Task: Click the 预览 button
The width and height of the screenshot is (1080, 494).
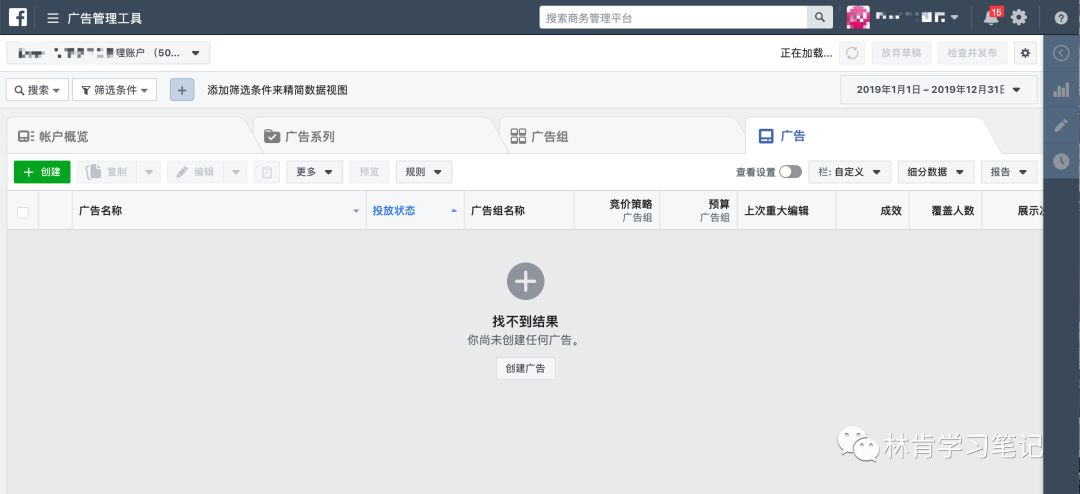Action: pyautogui.click(x=369, y=172)
